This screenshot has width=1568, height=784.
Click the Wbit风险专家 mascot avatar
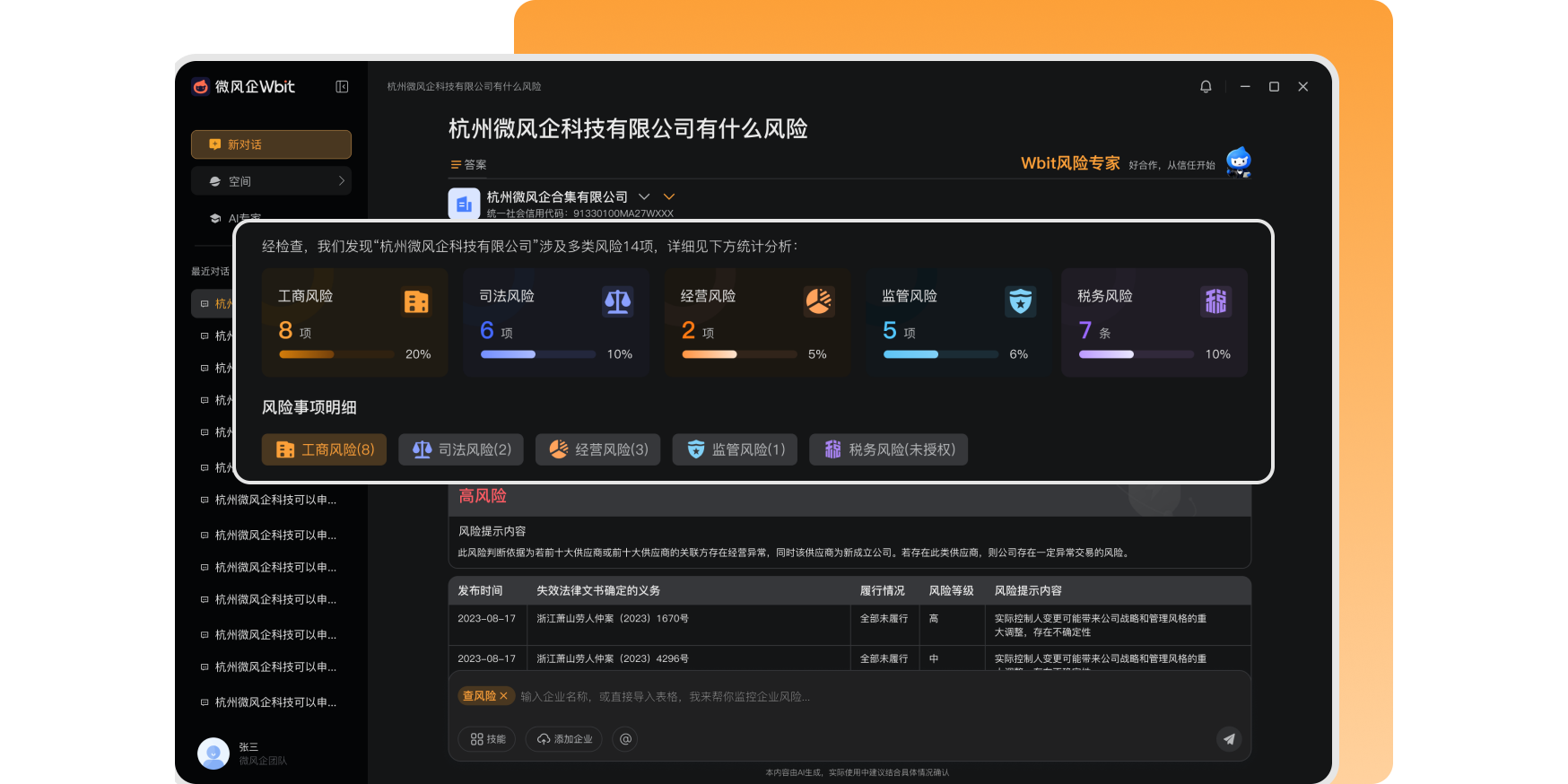[1239, 162]
